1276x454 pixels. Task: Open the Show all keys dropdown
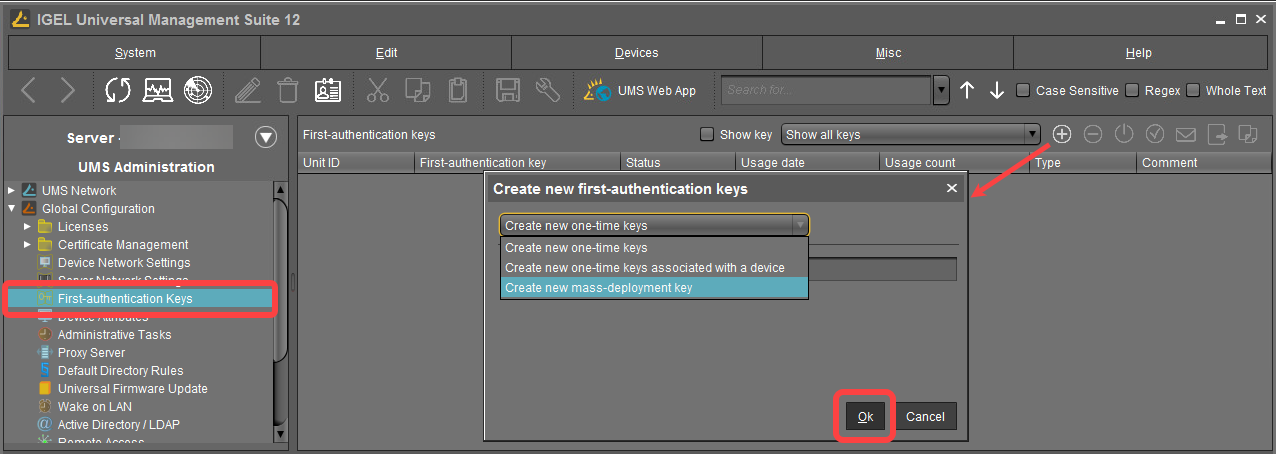tap(910, 134)
